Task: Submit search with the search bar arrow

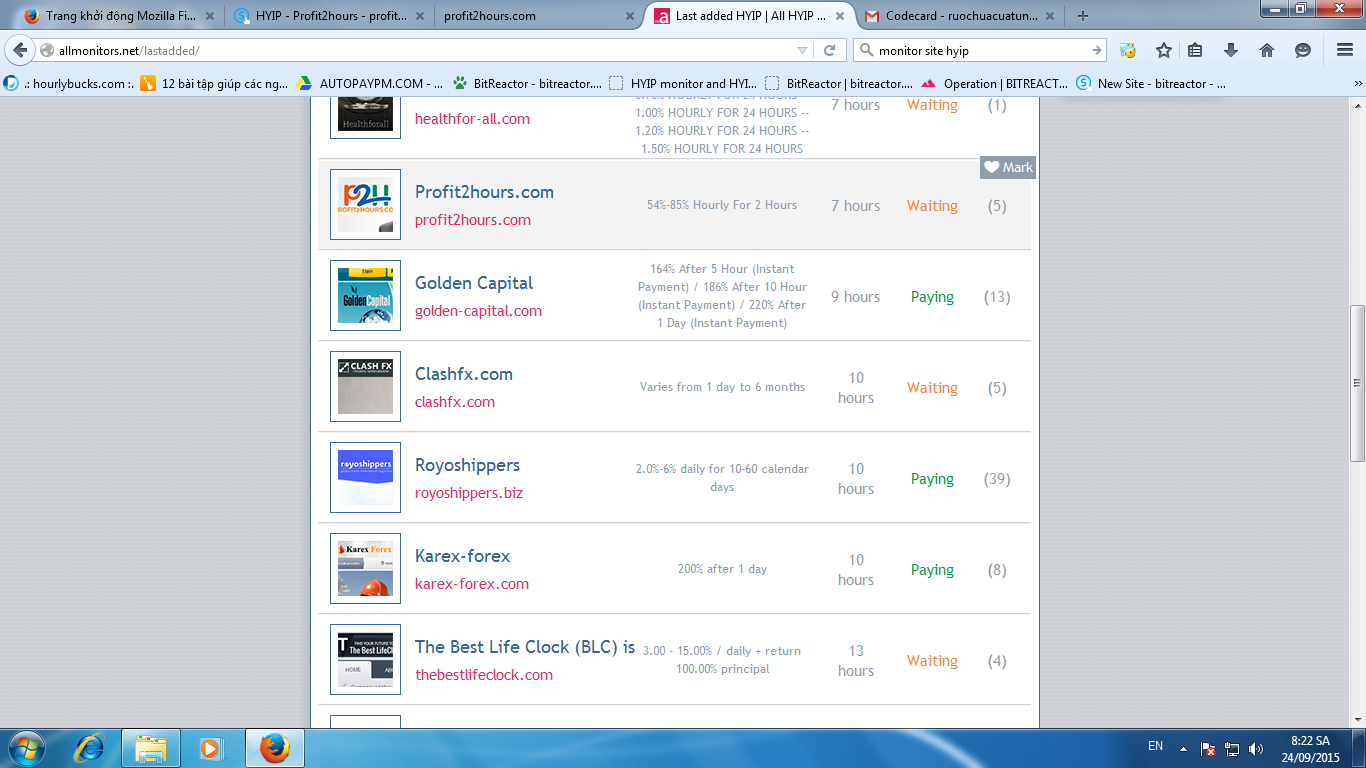Action: [1096, 50]
